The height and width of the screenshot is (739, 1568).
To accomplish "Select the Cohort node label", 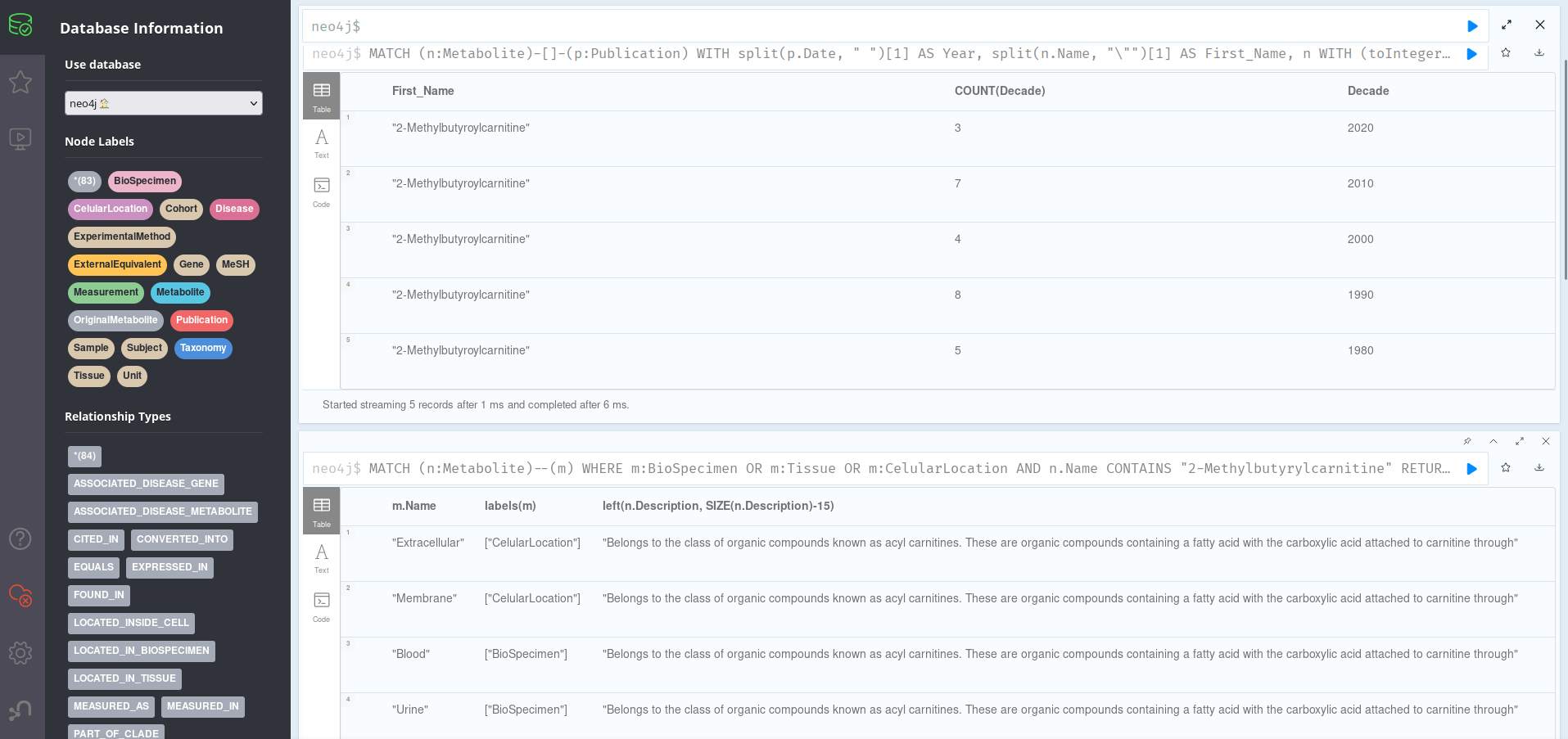I will point(181,210).
